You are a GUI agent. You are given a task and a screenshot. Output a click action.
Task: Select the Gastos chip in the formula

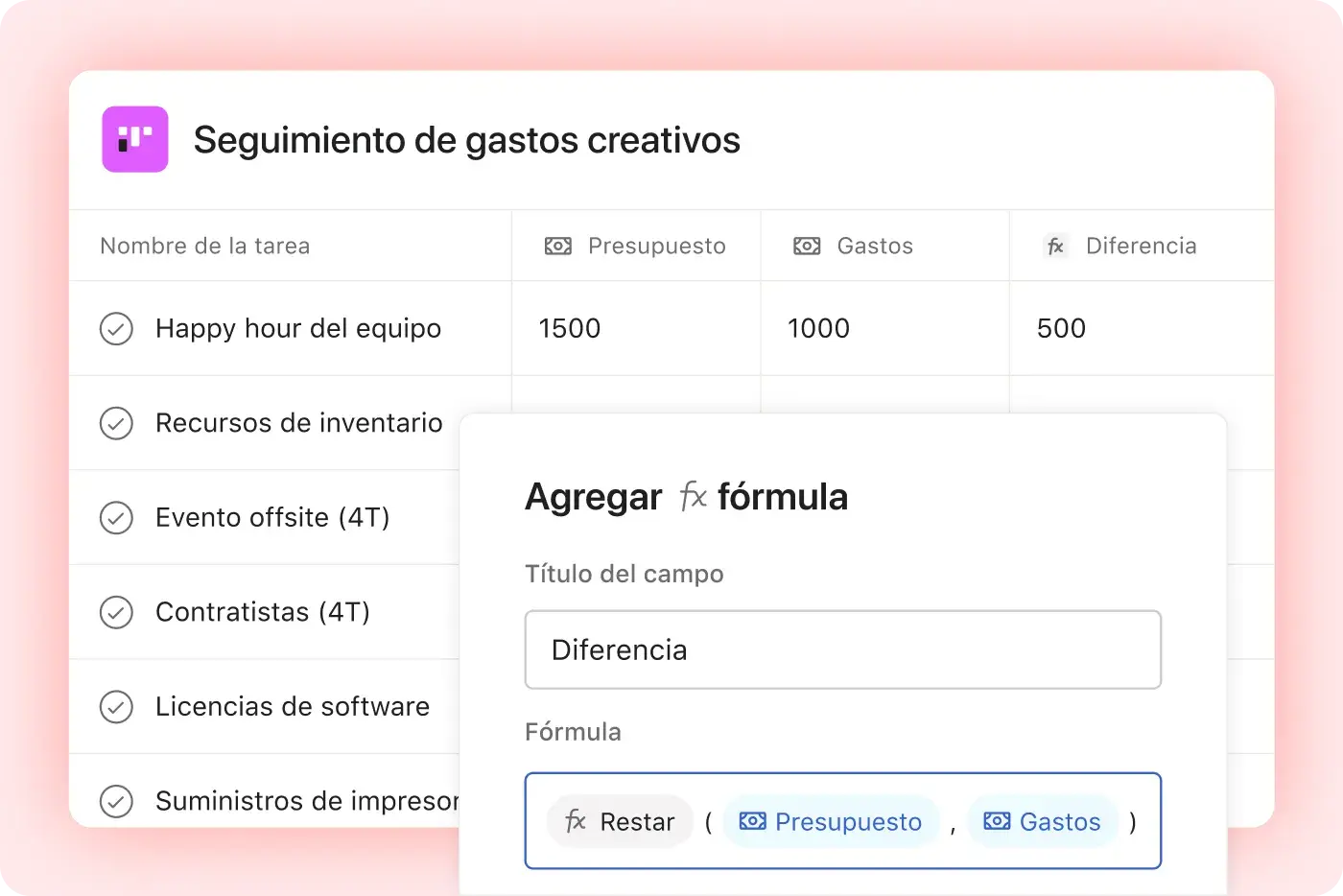(x=1043, y=822)
